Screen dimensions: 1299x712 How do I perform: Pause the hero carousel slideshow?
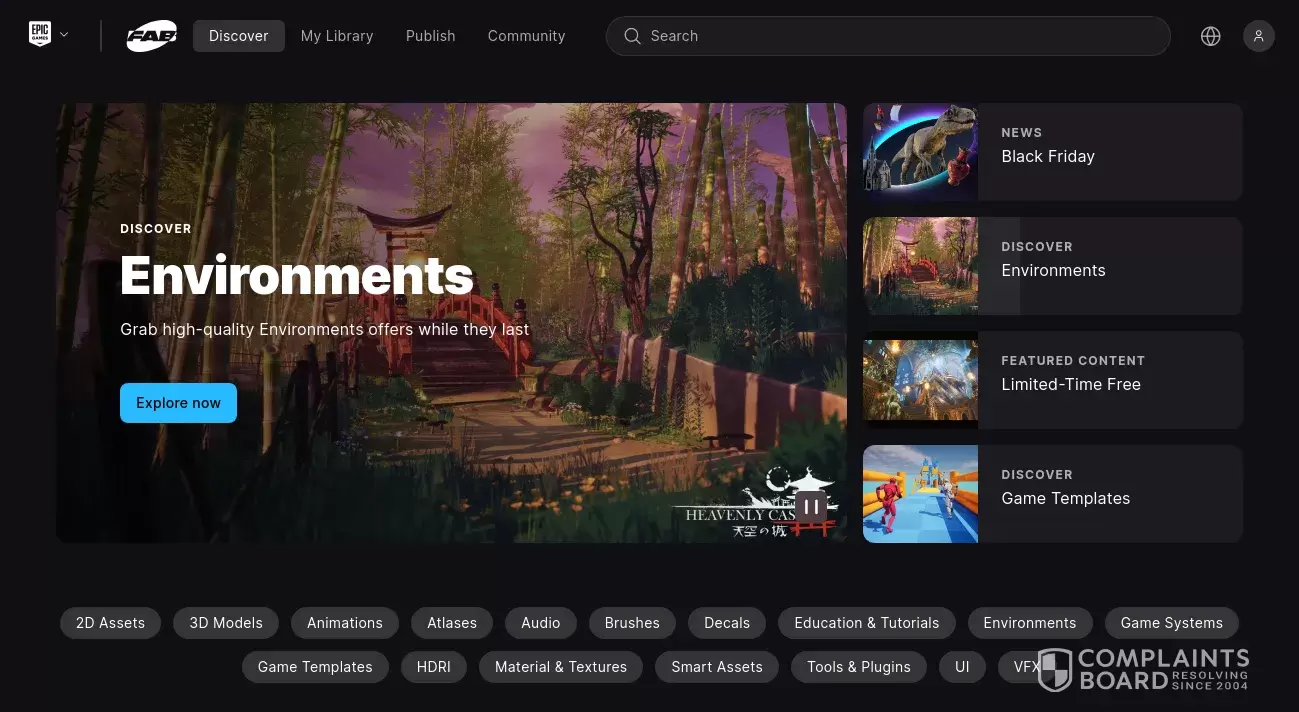coord(811,507)
